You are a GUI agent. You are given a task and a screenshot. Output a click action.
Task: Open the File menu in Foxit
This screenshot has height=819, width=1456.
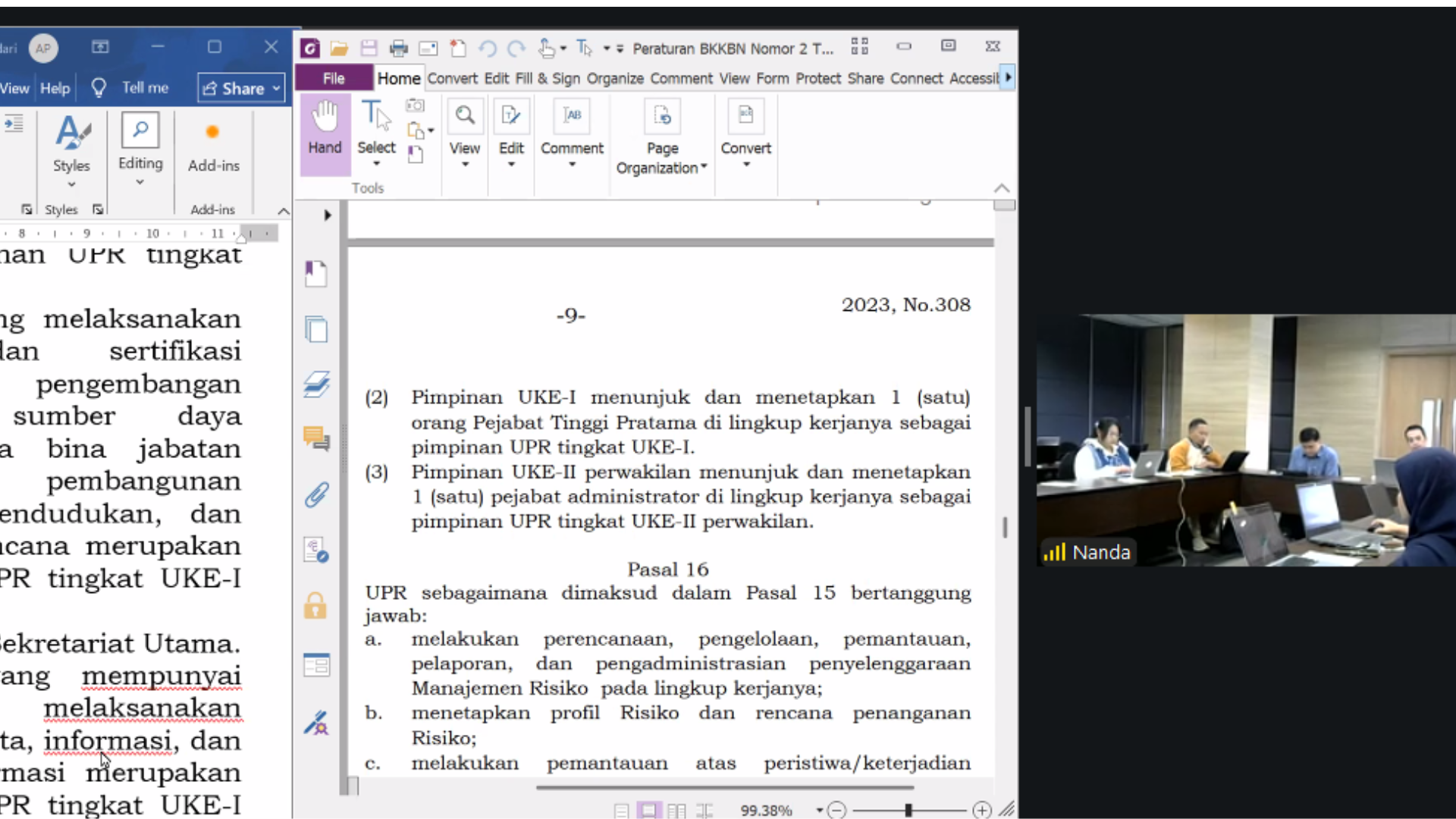[334, 78]
